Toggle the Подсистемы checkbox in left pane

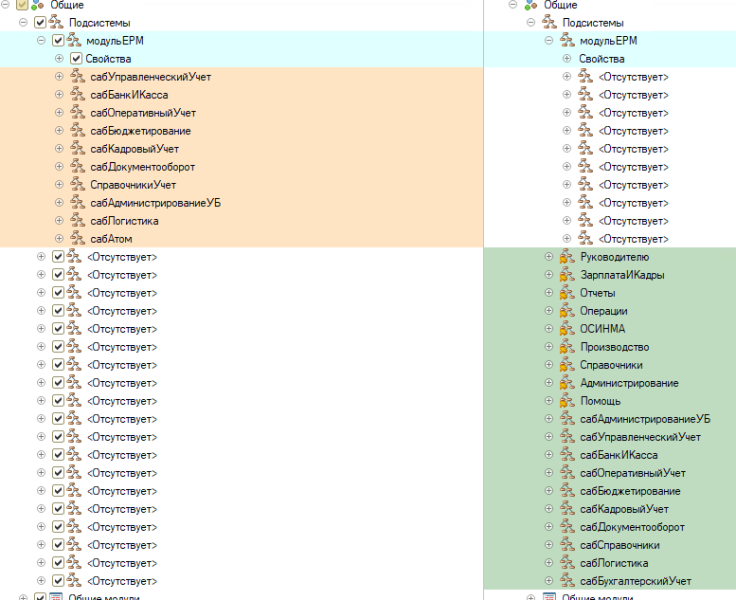pos(39,22)
